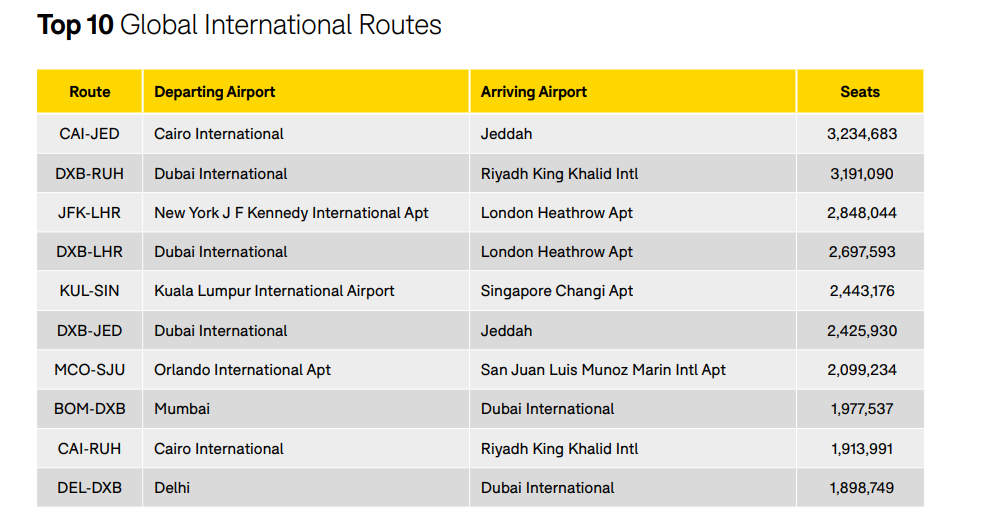984x523 pixels.
Task: Click the Top 10 Global International Routes title
Action: click(x=239, y=25)
